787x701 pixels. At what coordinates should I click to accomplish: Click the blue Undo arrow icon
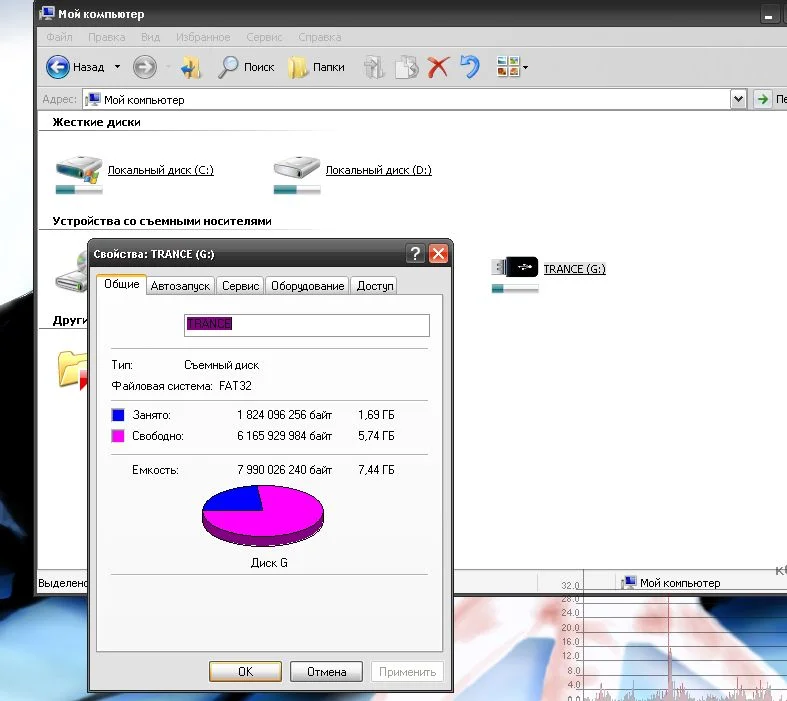click(x=470, y=67)
